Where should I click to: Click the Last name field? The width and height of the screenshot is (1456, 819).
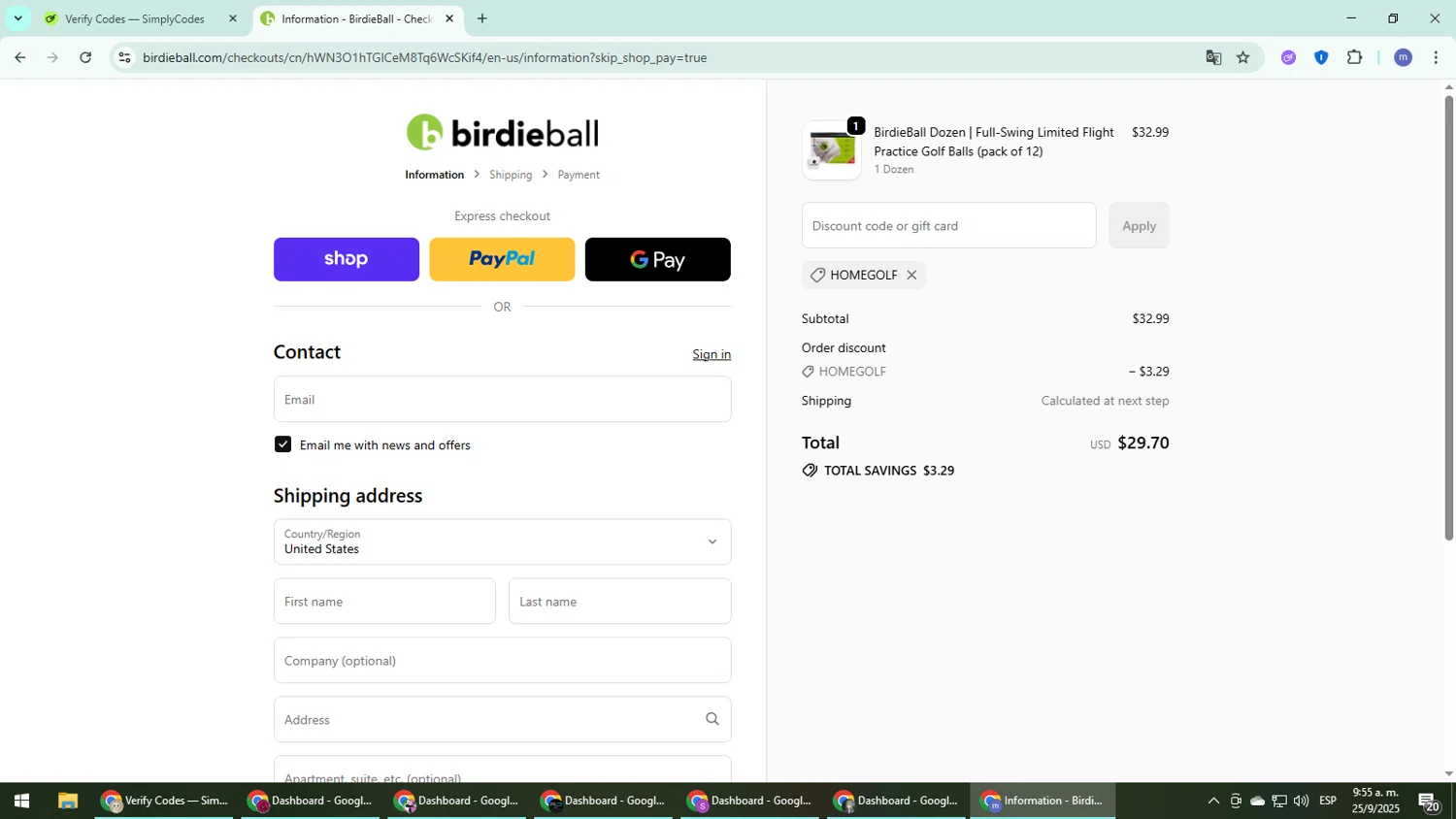(x=619, y=601)
